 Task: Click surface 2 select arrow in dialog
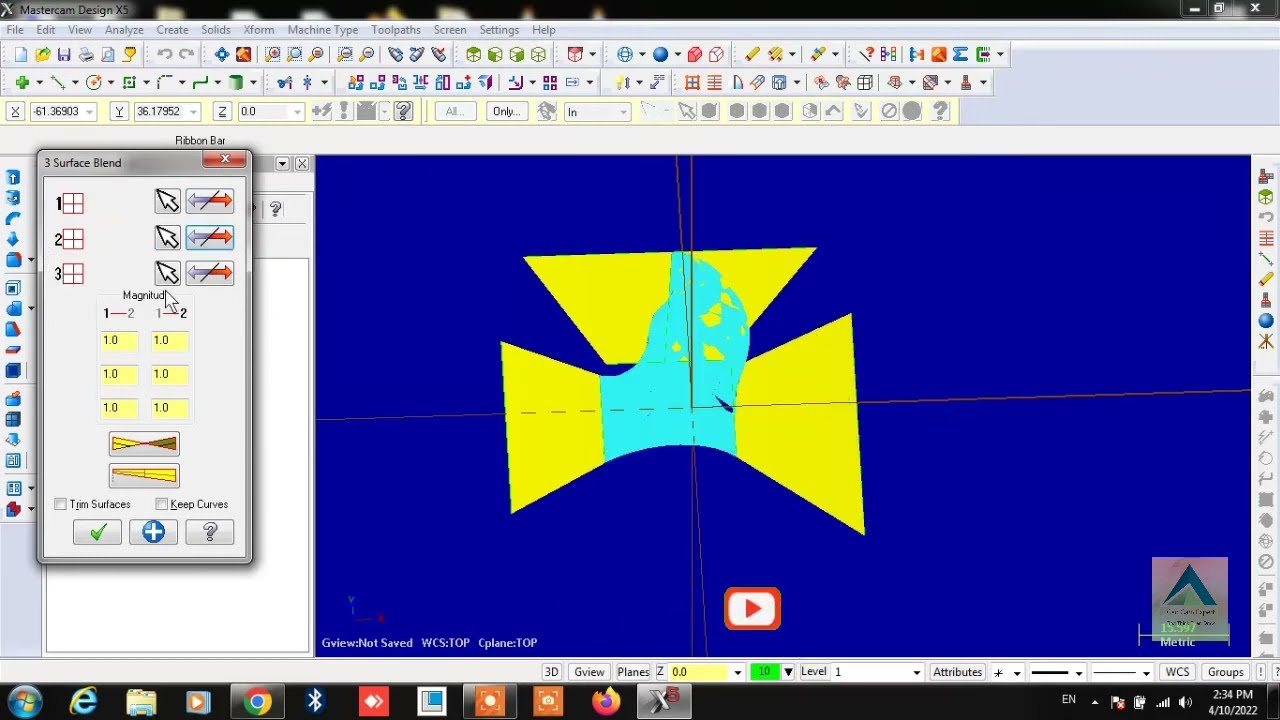167,238
